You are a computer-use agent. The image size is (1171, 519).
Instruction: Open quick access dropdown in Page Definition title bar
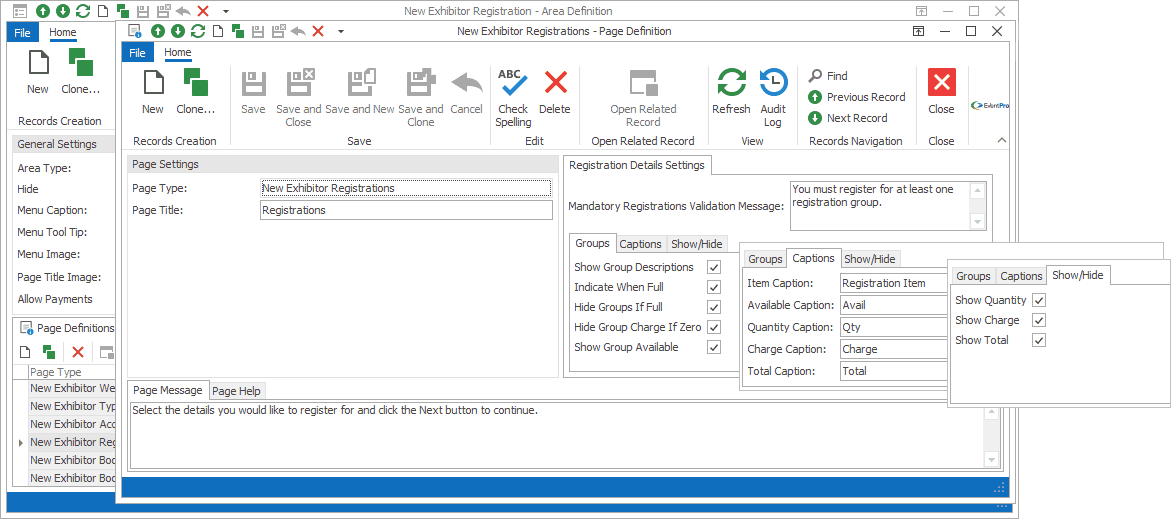pos(341,31)
